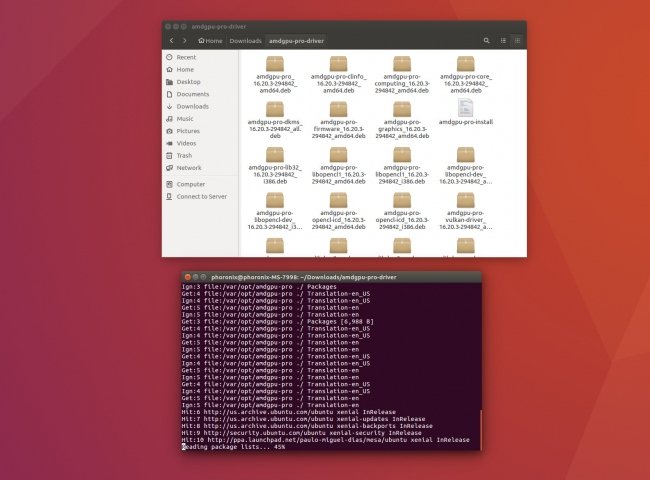Go forward with the forward arrow

(185, 41)
